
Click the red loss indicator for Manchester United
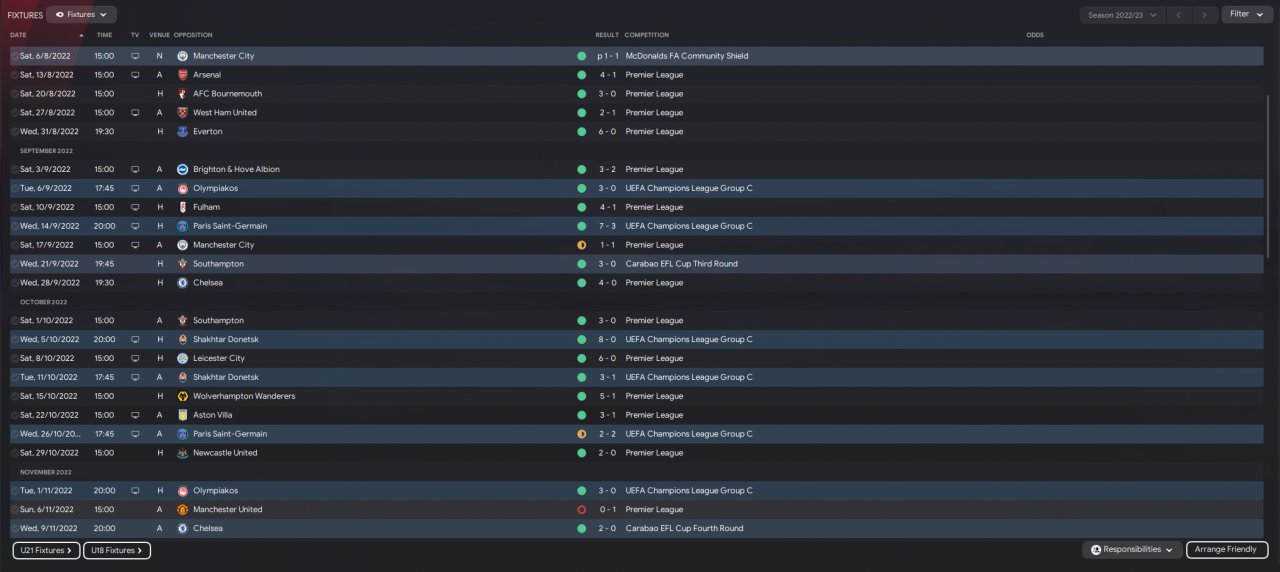(581, 510)
